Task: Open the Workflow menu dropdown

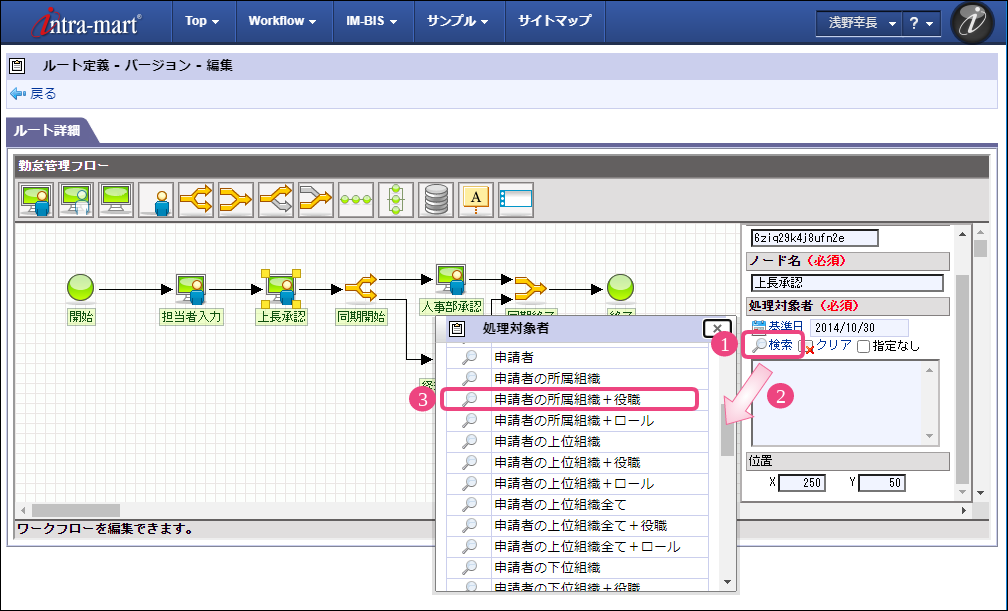Action: tap(282, 21)
